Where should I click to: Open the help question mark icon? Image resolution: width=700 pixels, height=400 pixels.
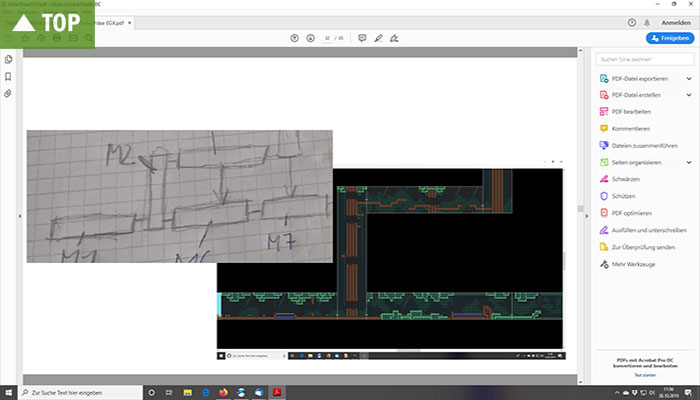(631, 22)
